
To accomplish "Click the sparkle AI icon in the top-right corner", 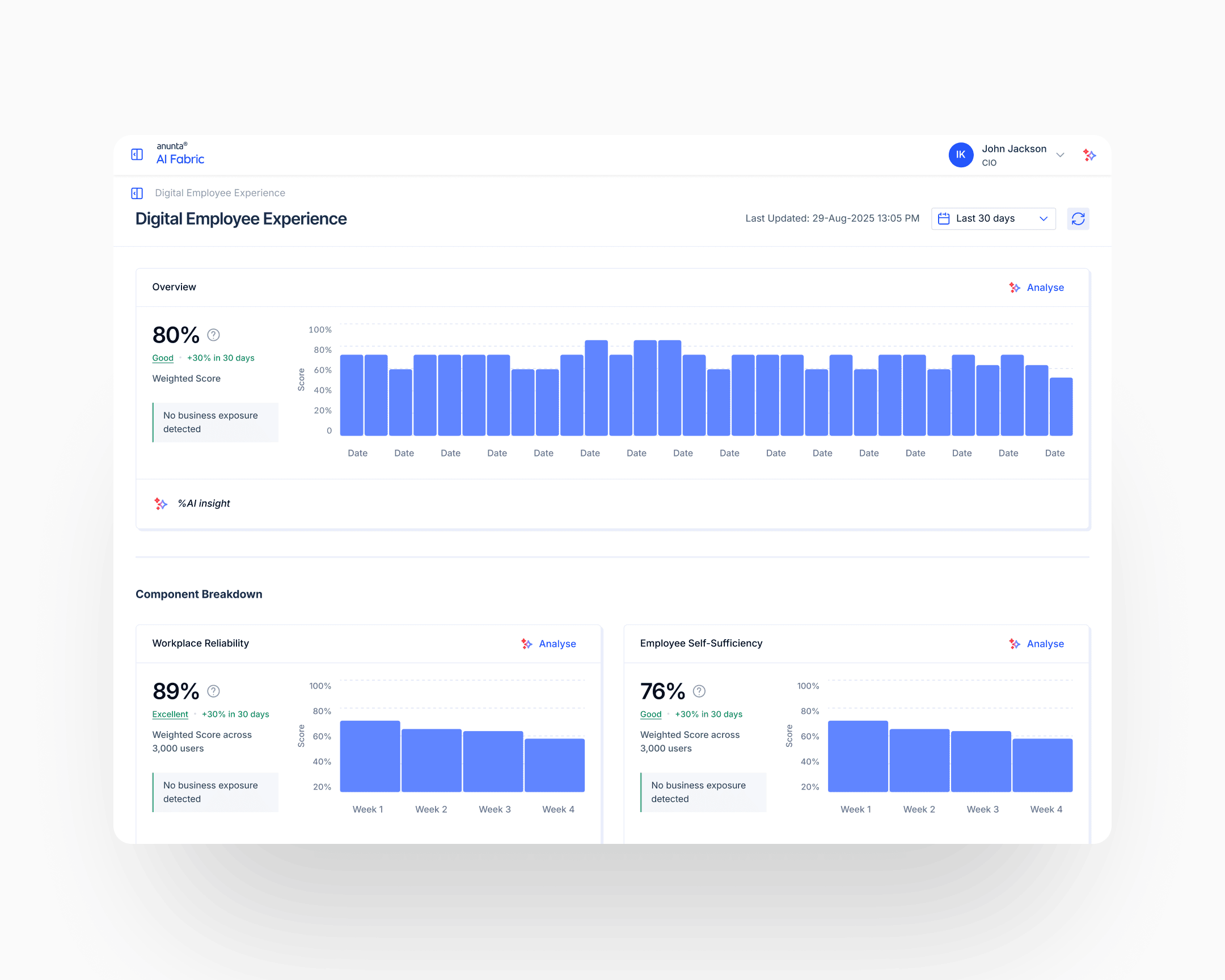I will 1089,154.
